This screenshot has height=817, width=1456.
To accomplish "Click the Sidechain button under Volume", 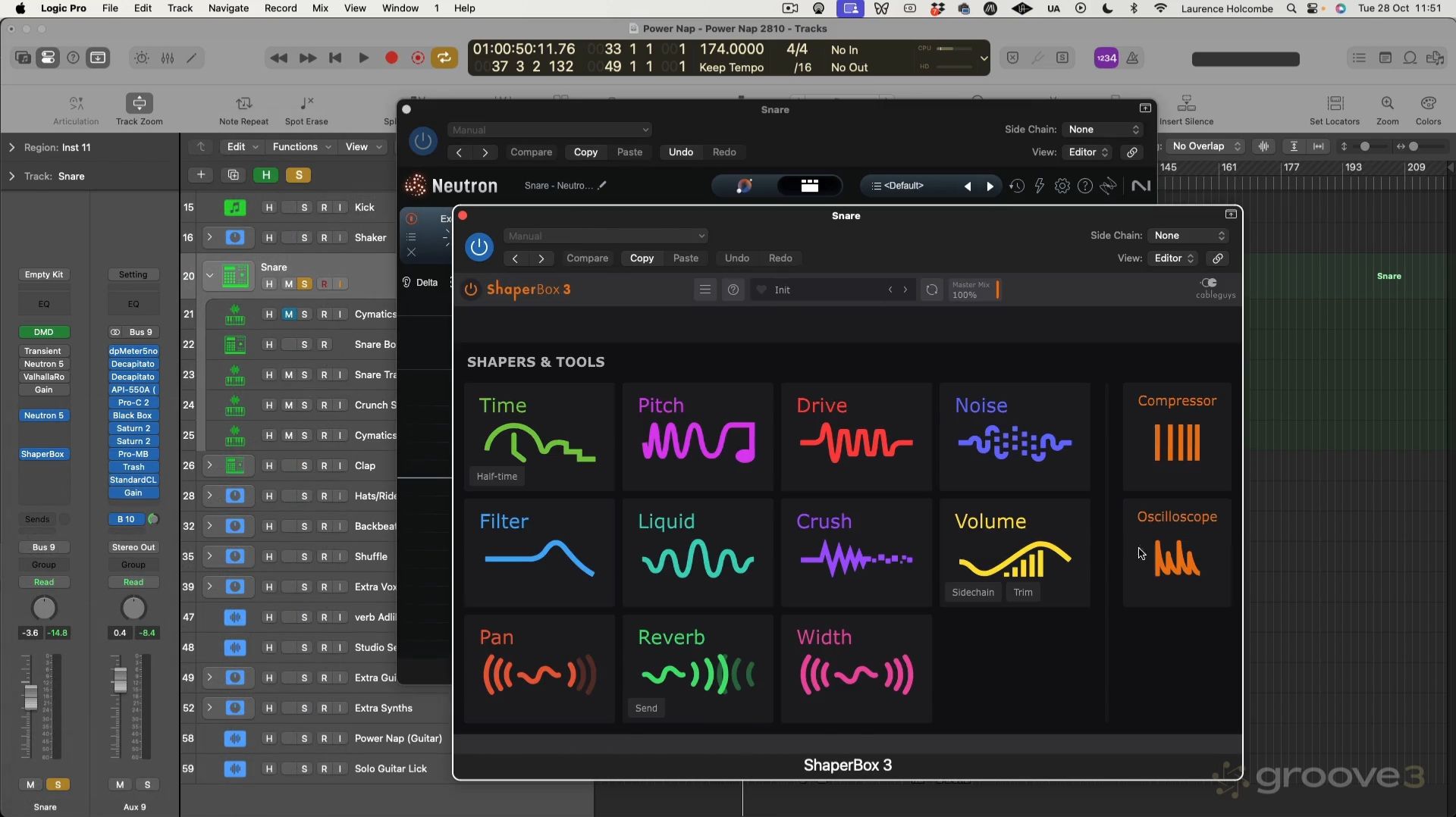I will (972, 593).
